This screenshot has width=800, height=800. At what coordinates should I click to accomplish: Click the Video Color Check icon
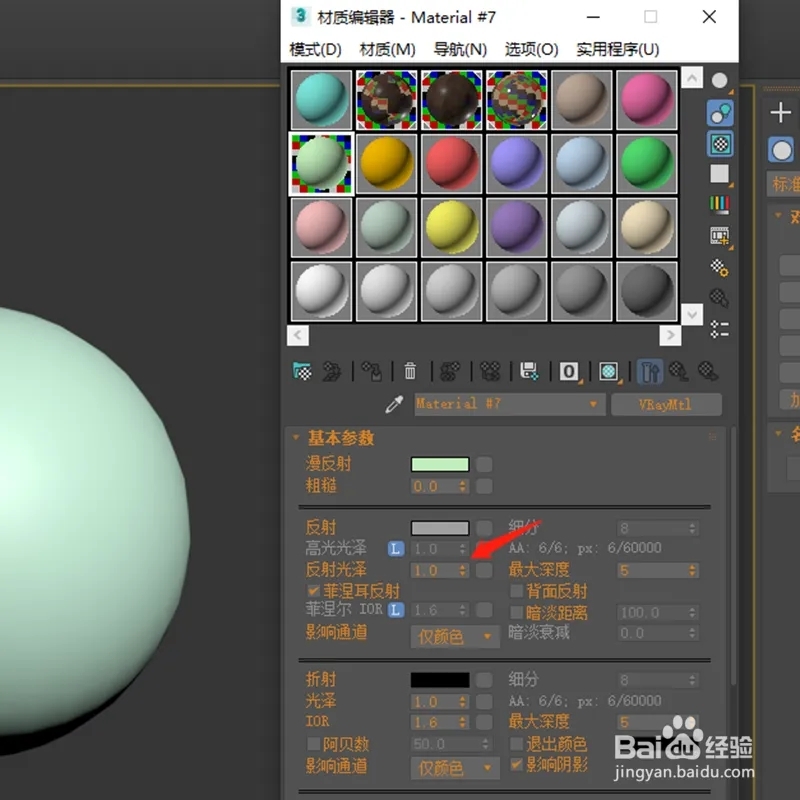pyautogui.click(x=720, y=205)
